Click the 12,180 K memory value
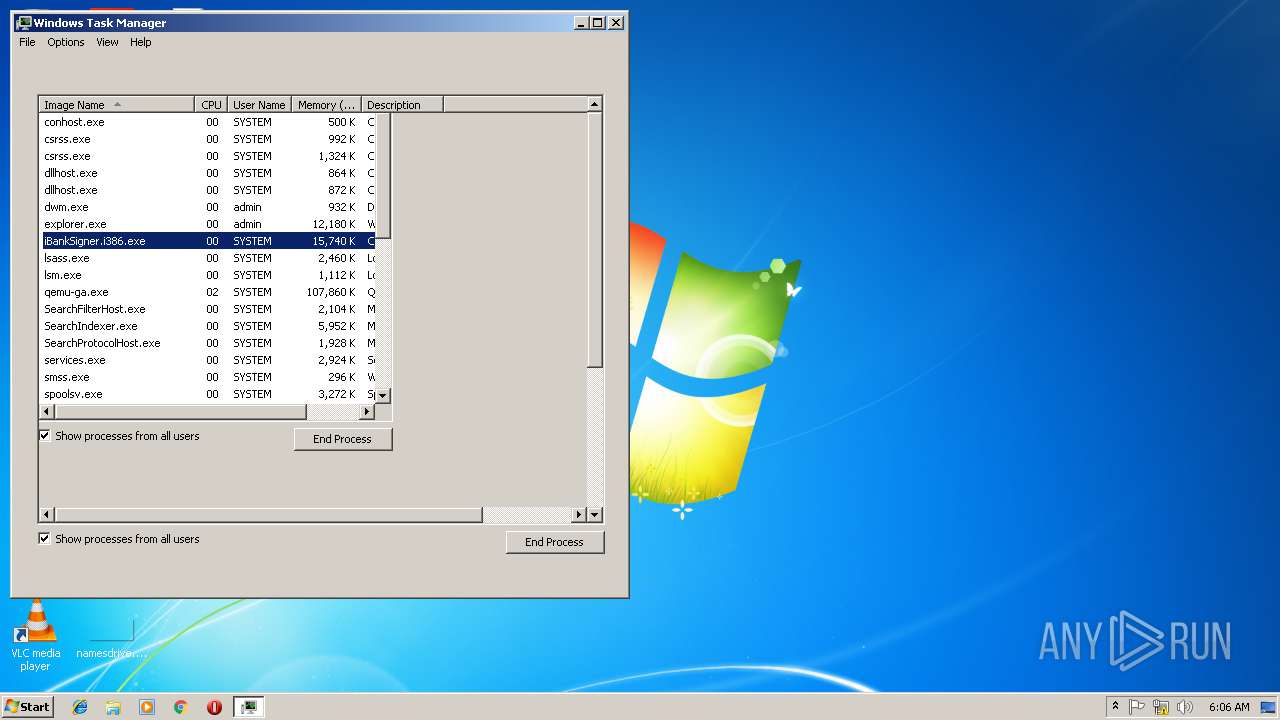The width and height of the screenshot is (1280, 720). click(333, 224)
